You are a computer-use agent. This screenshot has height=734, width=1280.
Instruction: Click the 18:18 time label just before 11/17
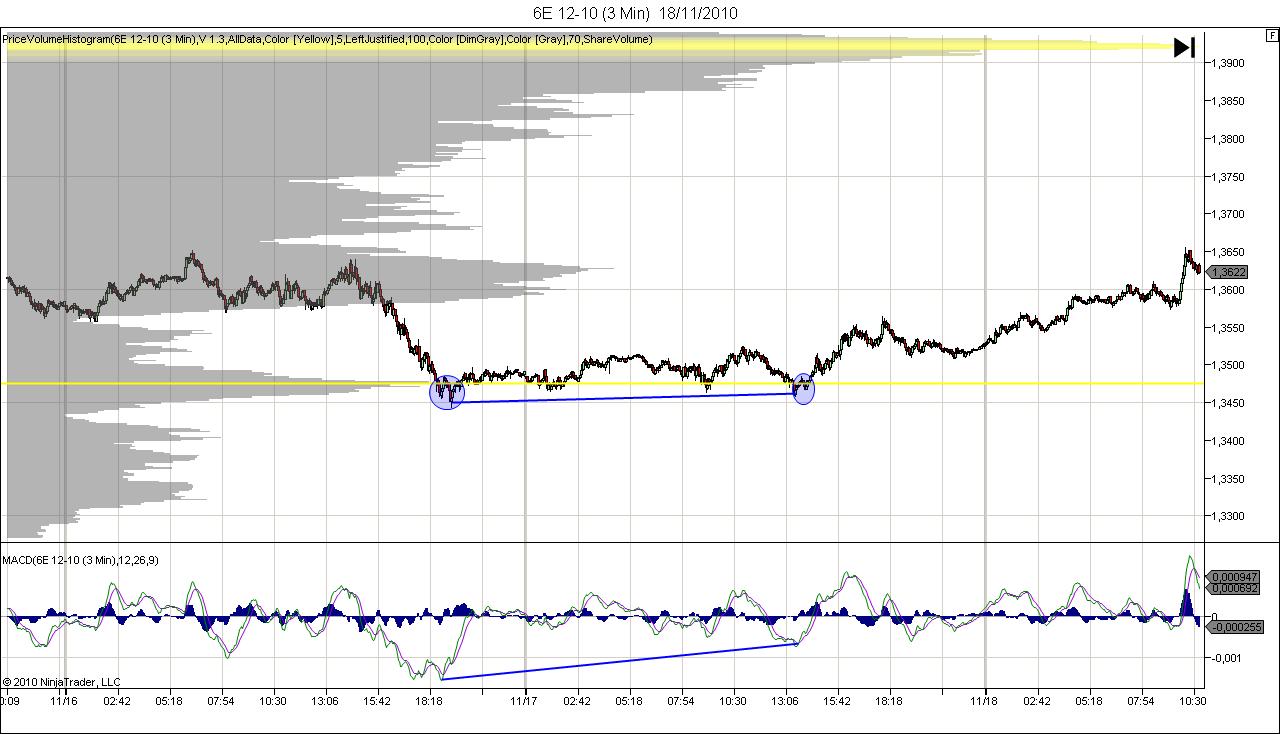(429, 701)
